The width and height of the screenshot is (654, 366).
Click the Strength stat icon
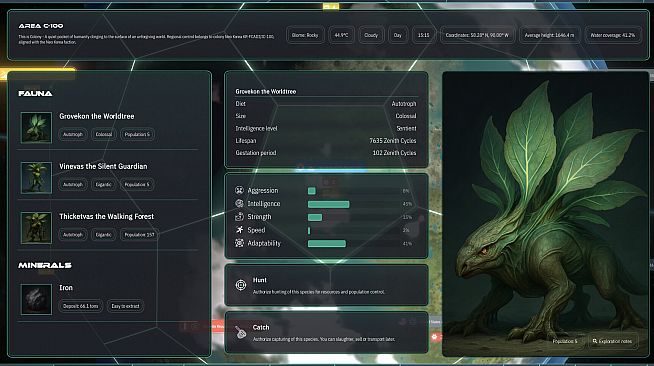click(x=239, y=217)
